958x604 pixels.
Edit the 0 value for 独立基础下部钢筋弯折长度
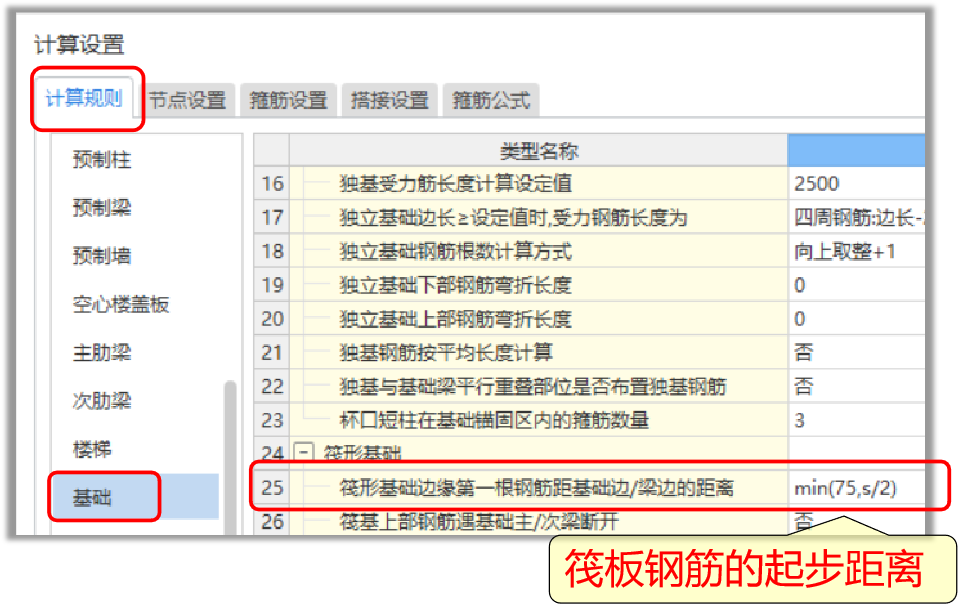tap(856, 285)
